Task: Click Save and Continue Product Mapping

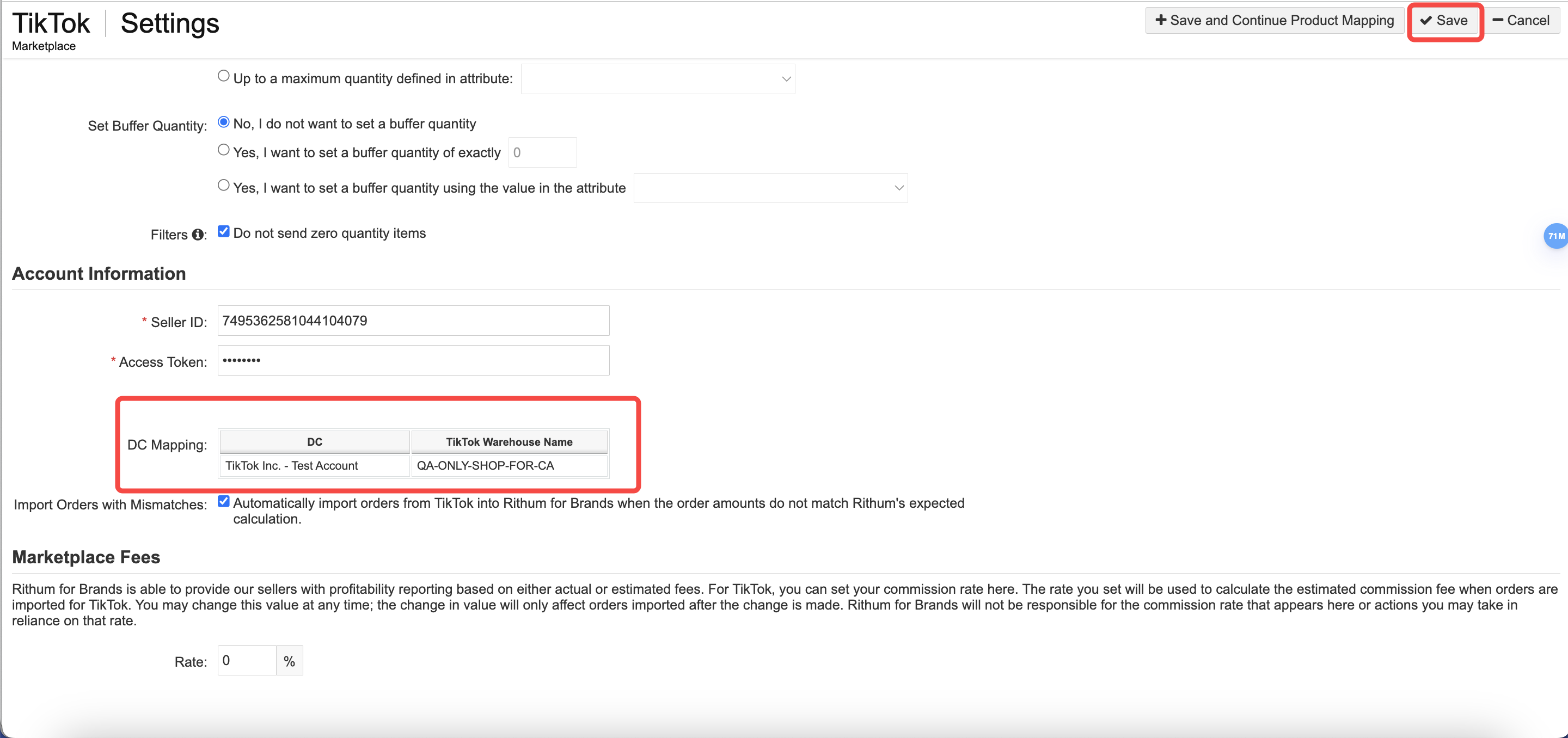Action: [x=1274, y=21]
